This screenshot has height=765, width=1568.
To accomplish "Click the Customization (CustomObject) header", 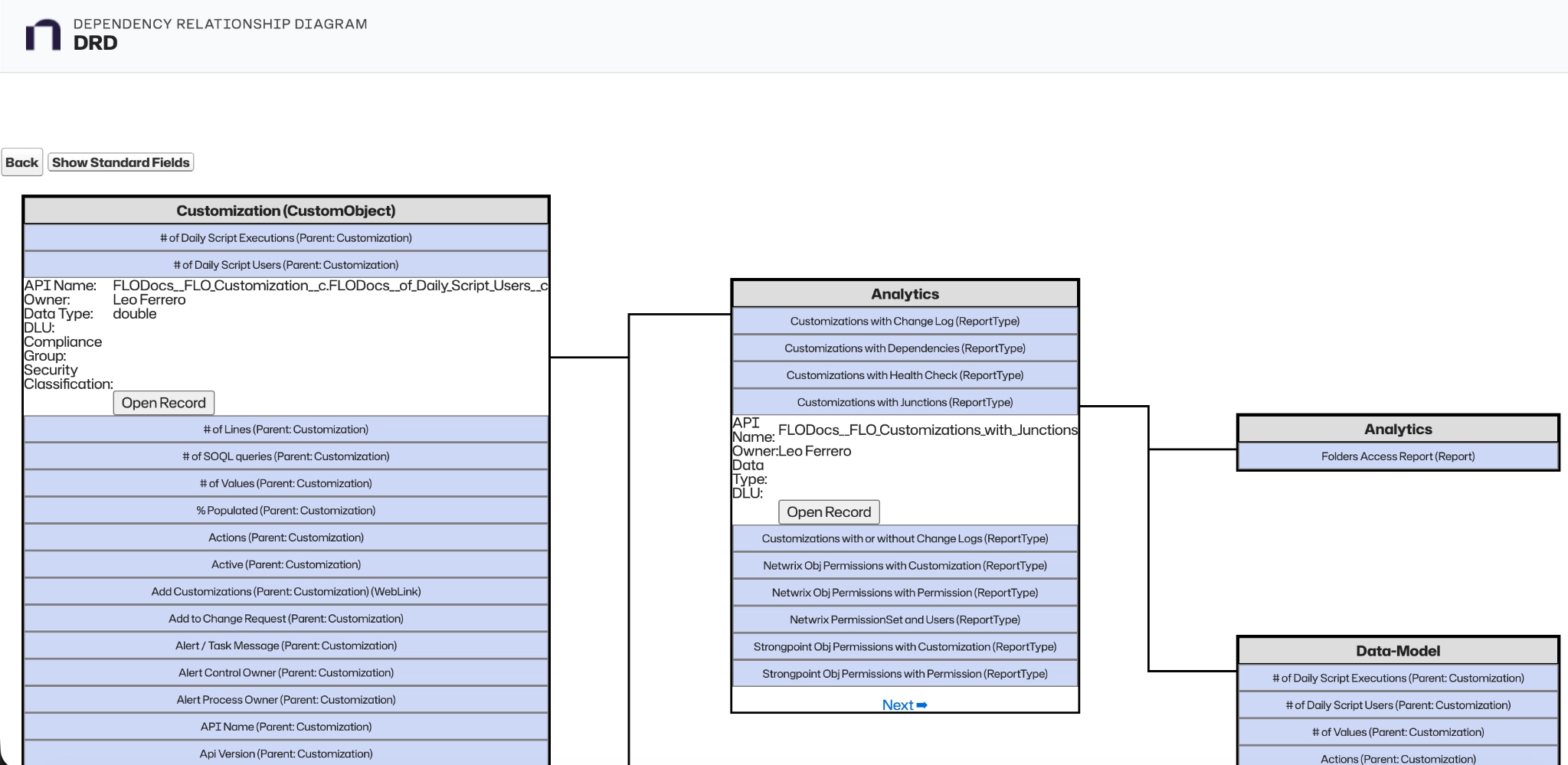I will pyautogui.click(x=286, y=210).
